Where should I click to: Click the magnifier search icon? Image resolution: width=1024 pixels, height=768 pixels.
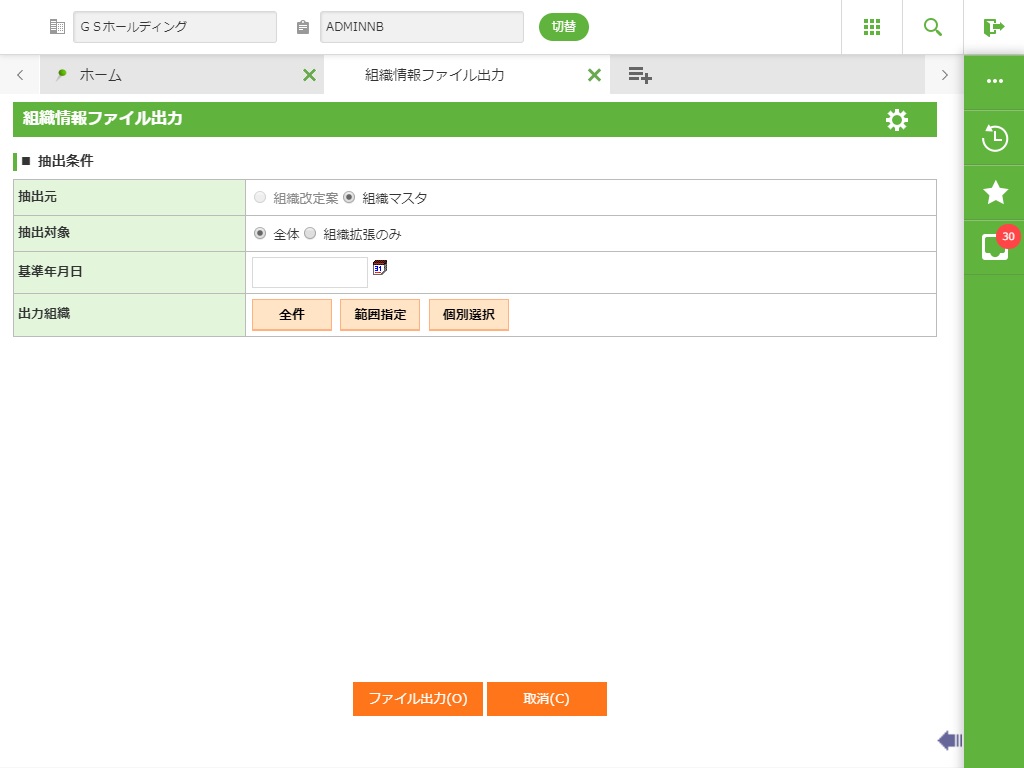pos(933,27)
